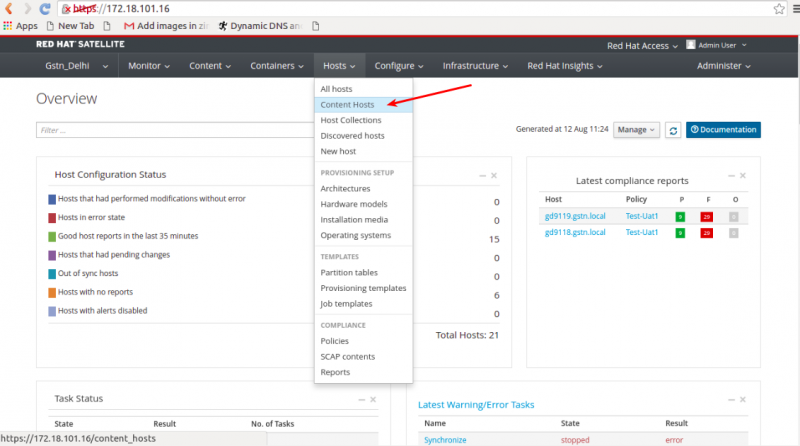Open Hardware models menu entry
The height and width of the screenshot is (446, 800).
point(363,204)
